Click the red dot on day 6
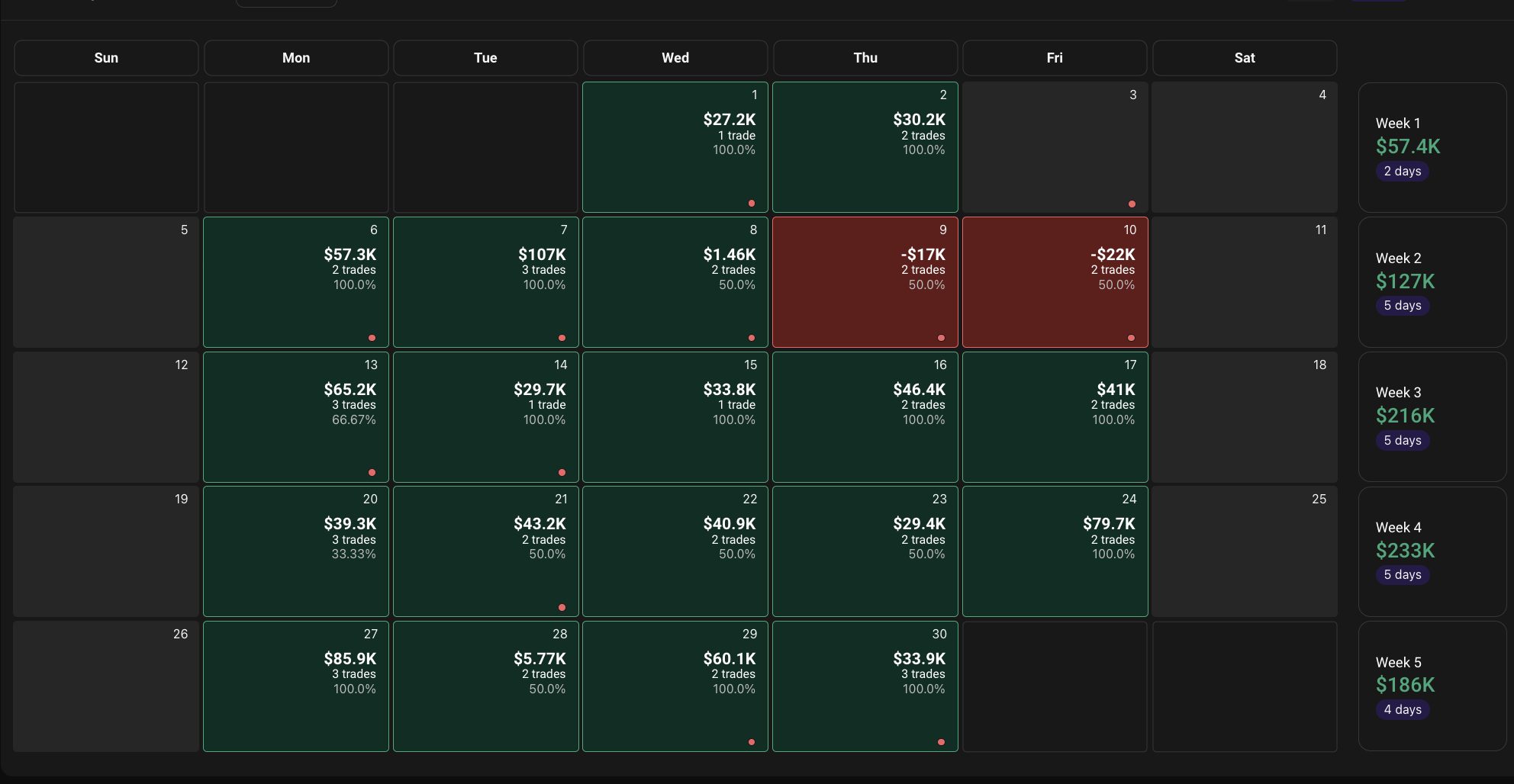This screenshot has width=1514, height=784. click(372, 338)
